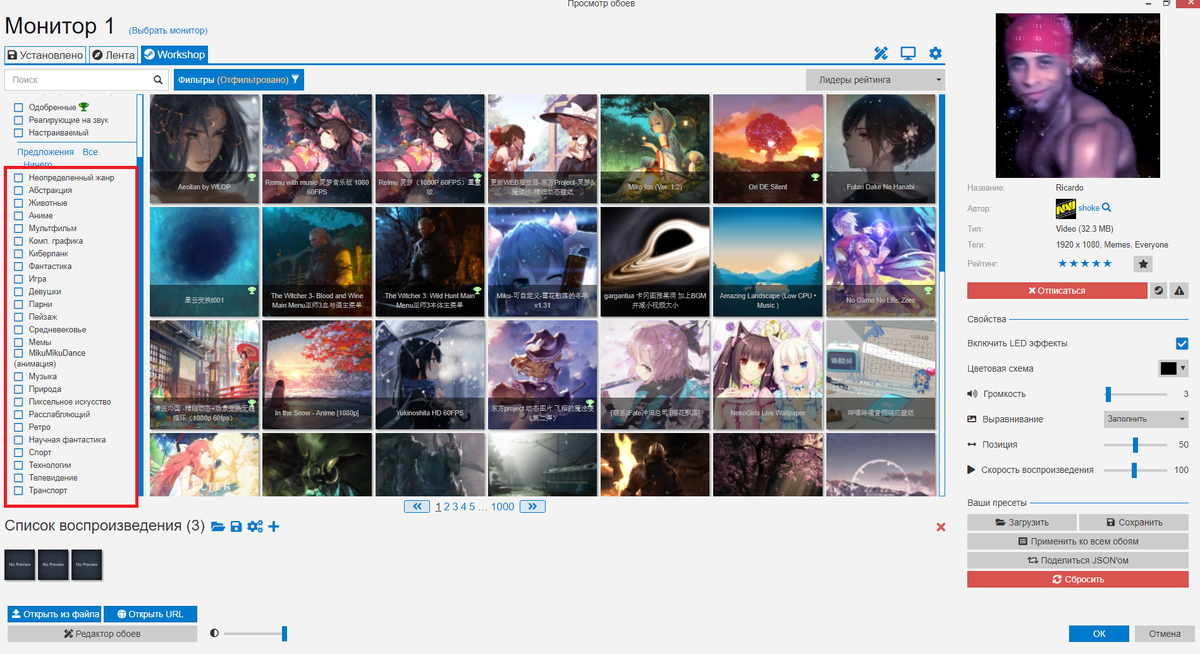
Task: Click the Все filter link
Action: pos(90,152)
